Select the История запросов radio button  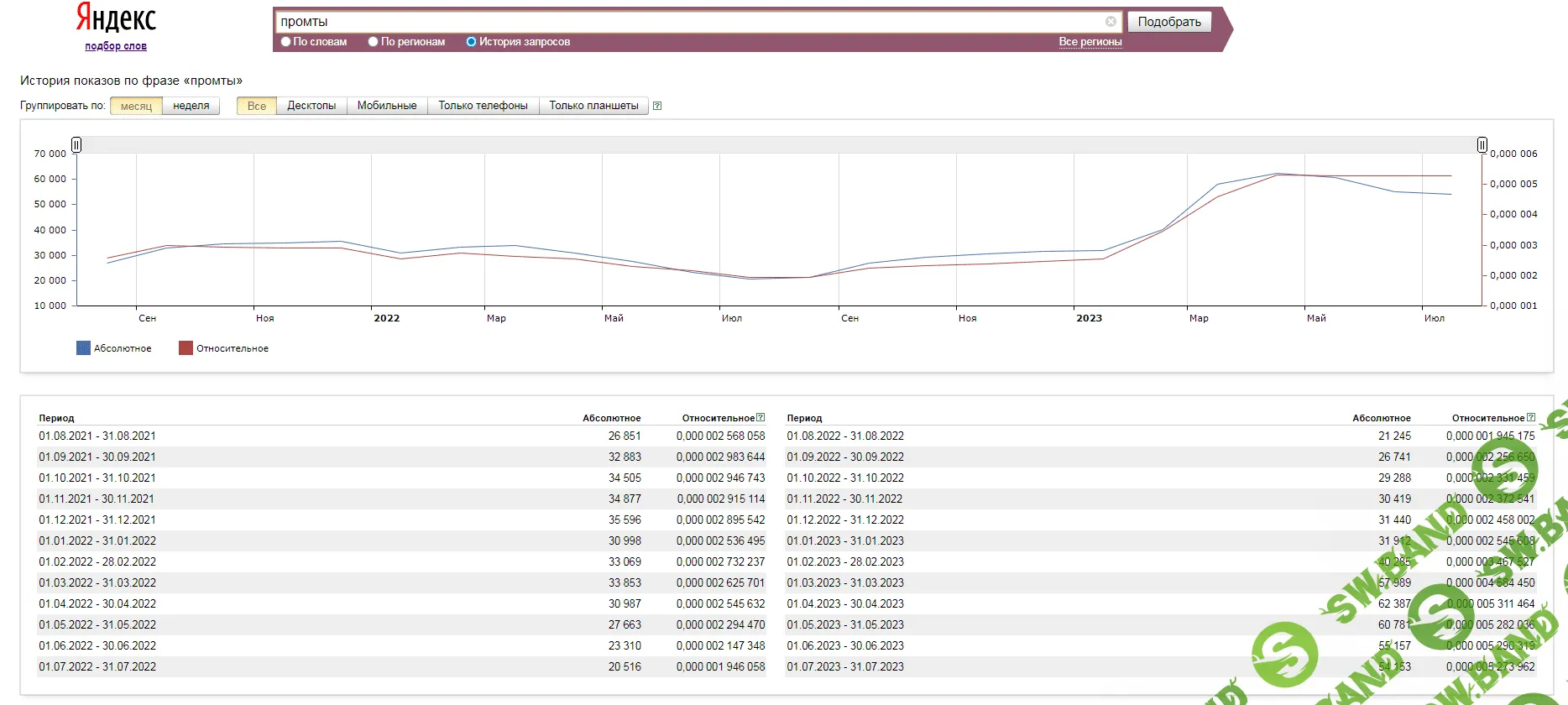(x=471, y=42)
